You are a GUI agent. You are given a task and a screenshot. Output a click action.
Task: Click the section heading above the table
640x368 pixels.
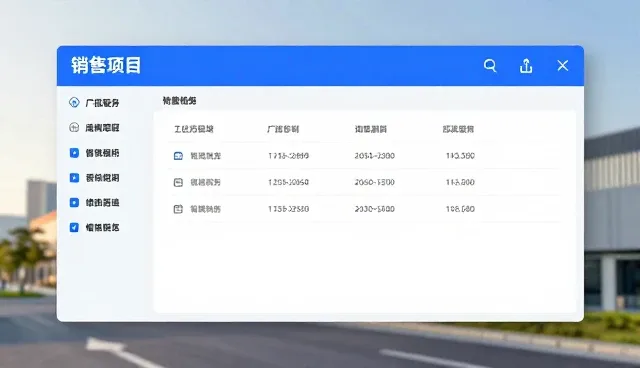179,100
